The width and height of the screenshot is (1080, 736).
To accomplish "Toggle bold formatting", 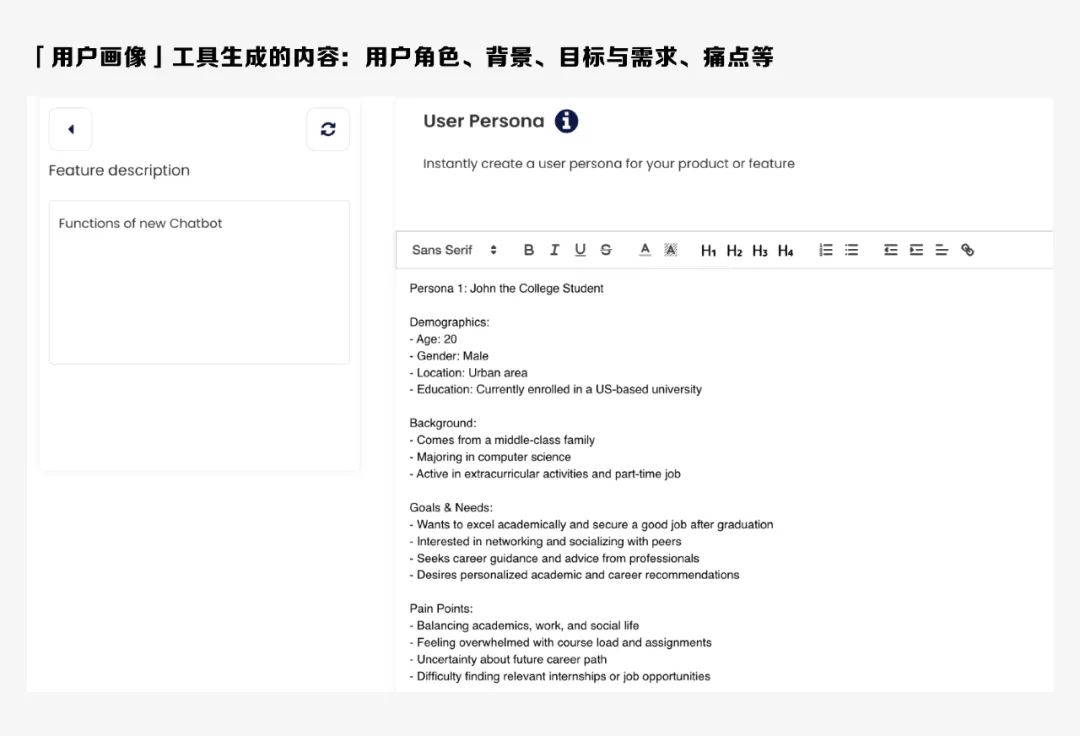I will [529, 250].
